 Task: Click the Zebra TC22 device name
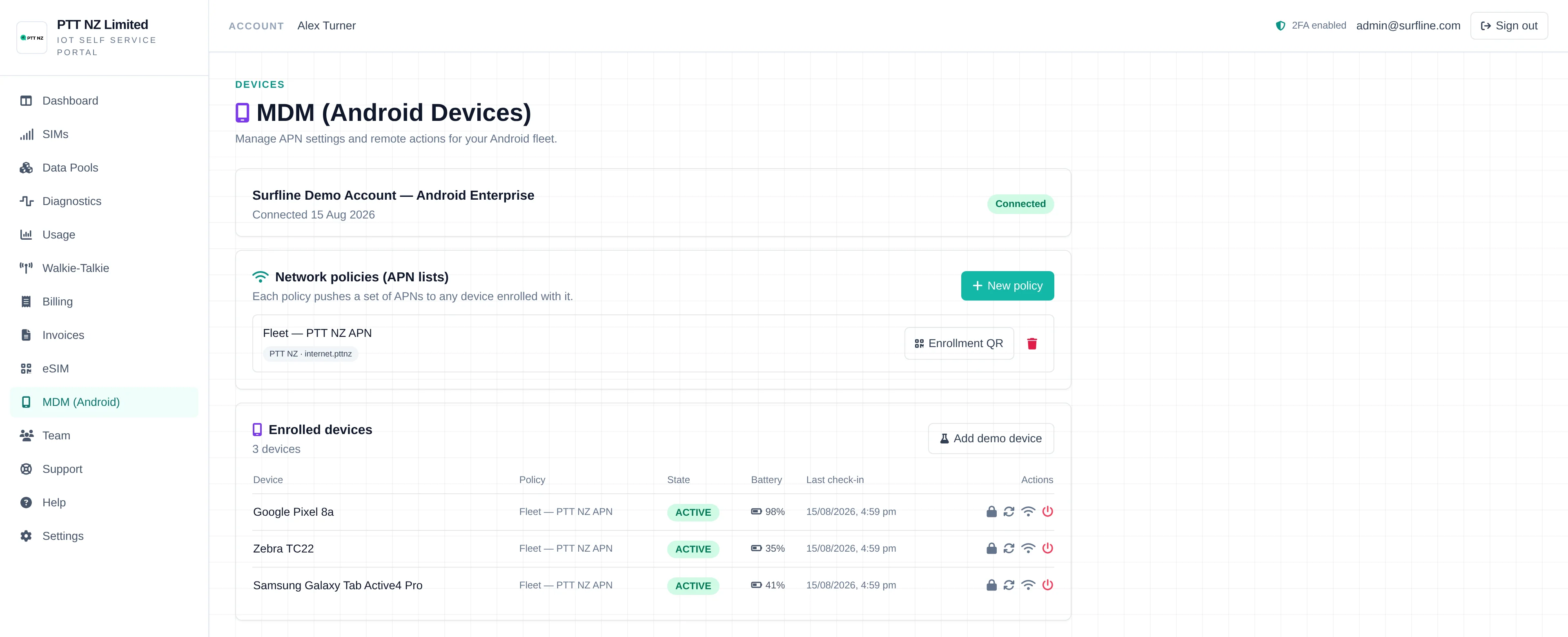pos(283,549)
